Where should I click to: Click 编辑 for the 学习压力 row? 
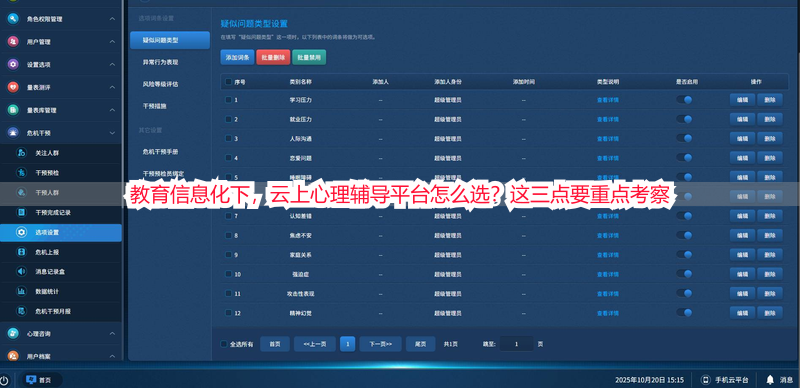click(x=742, y=100)
